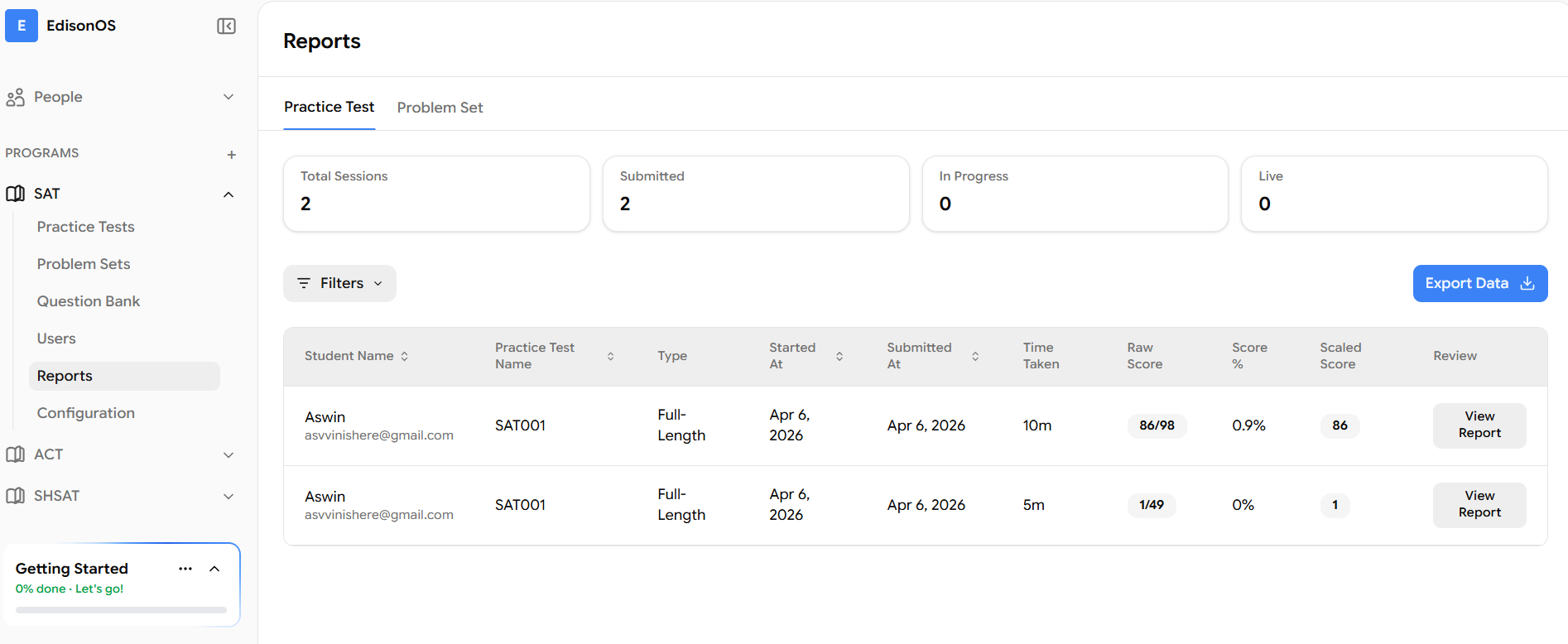The image size is (1568, 644).
Task: Open Question Bank in the sidebar
Action: coord(89,301)
